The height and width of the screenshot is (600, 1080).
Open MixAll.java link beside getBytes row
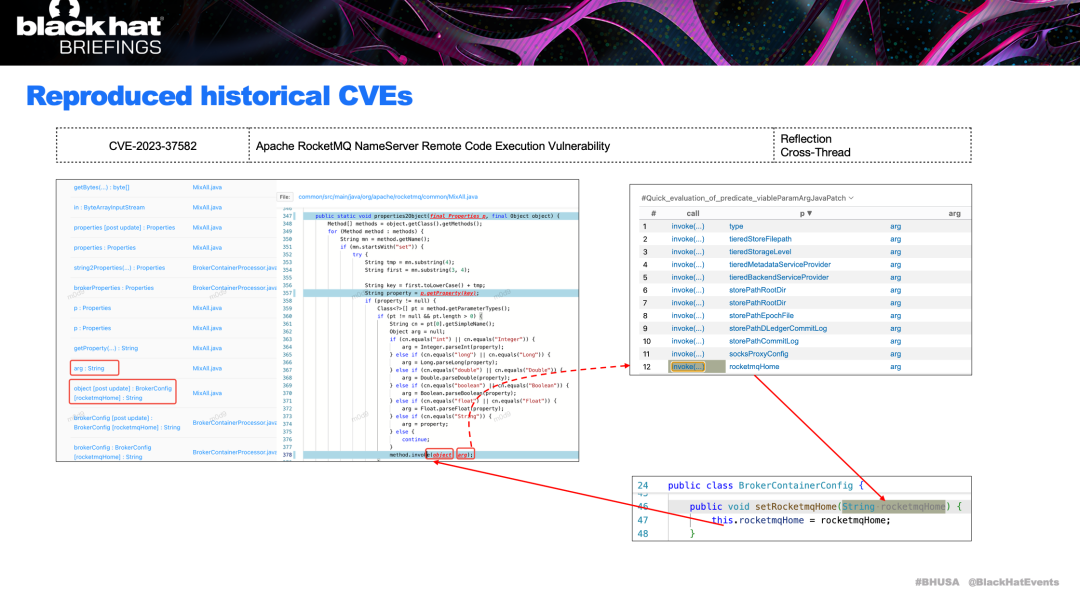tap(207, 187)
